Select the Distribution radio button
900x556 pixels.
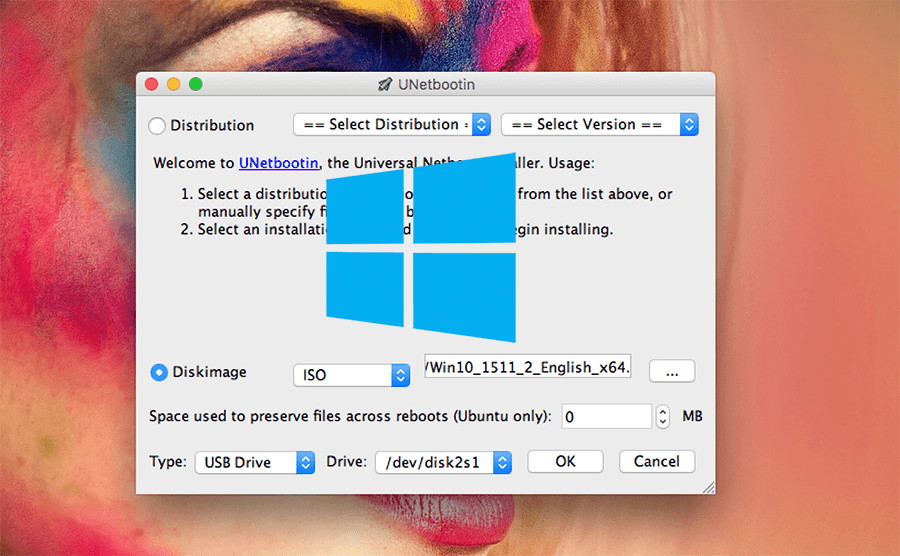pyautogui.click(x=157, y=126)
